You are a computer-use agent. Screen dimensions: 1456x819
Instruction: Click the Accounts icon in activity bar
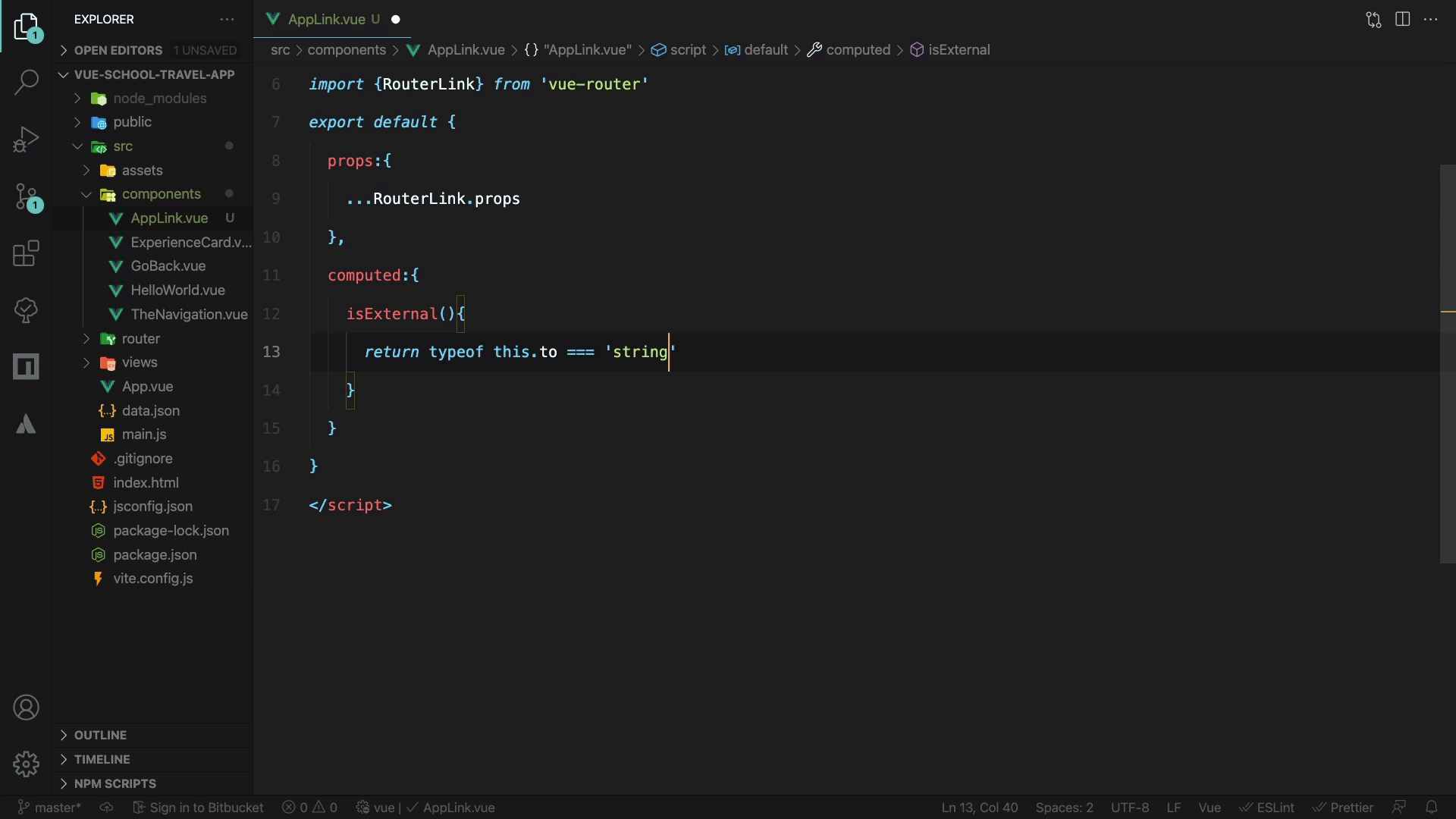point(26,708)
